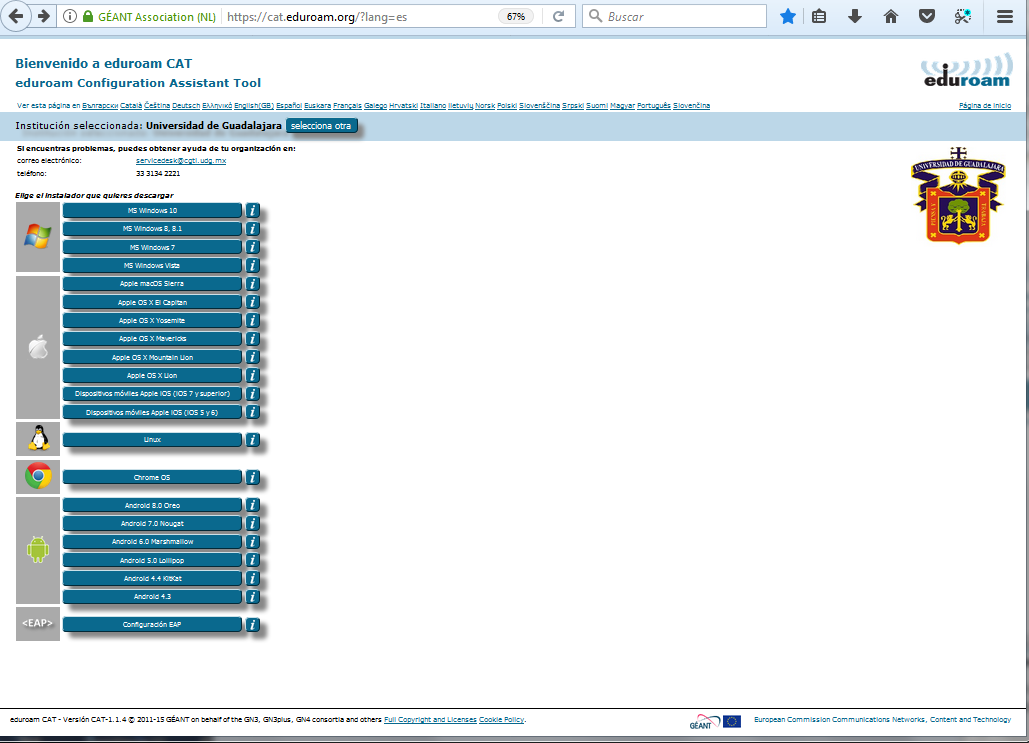Image resolution: width=1029 pixels, height=743 pixels.
Task: Choose the iOS 7 y superior installer
Action: pos(152,394)
